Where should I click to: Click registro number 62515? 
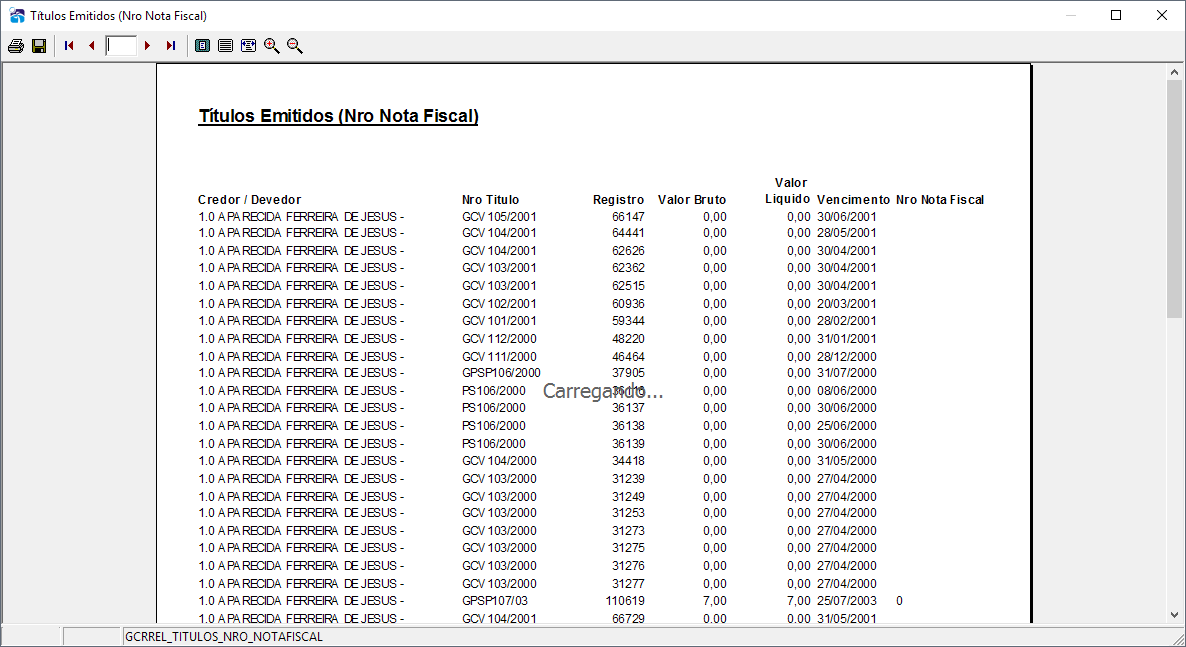tap(628, 286)
